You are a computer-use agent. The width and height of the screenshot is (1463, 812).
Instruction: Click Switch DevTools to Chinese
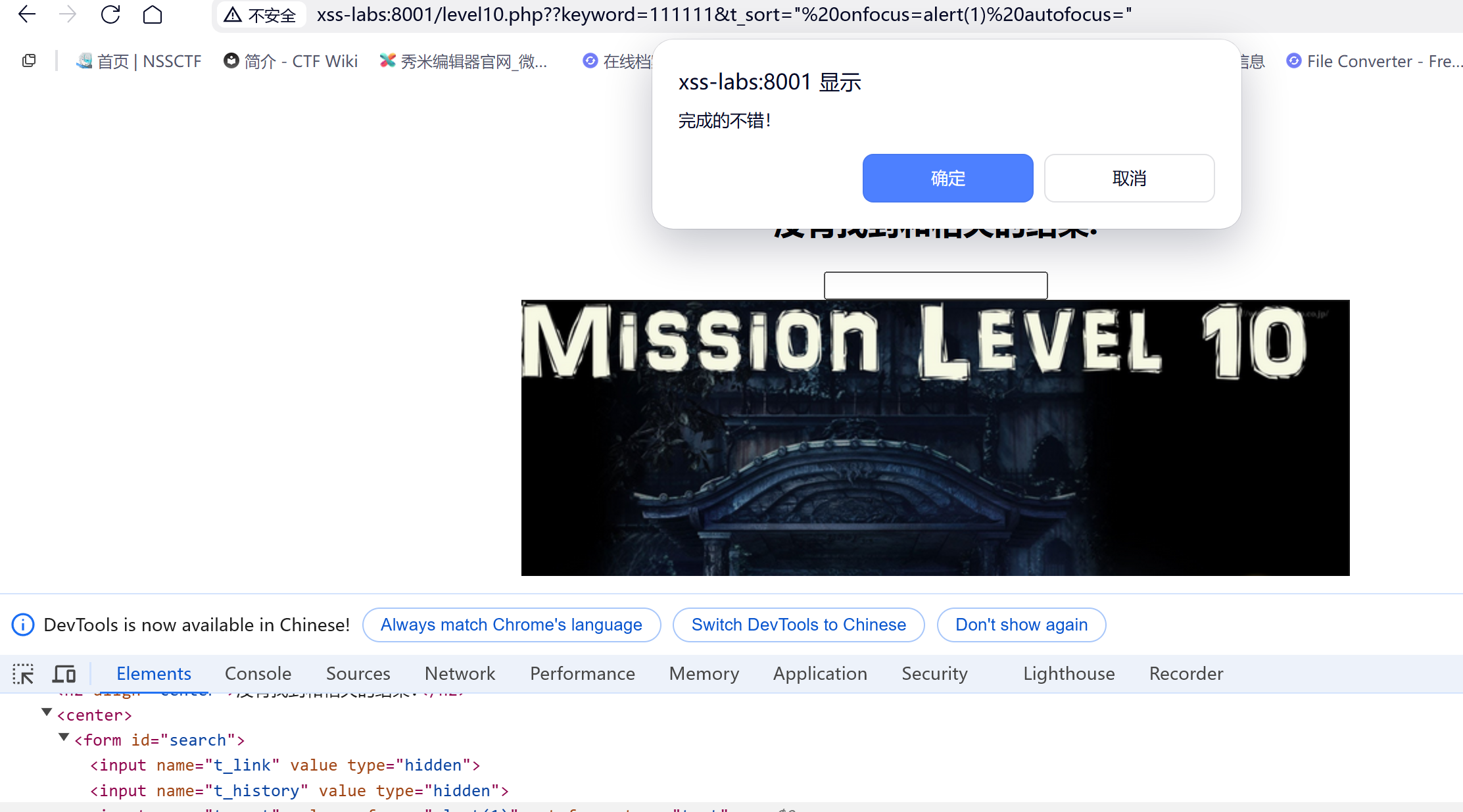[798, 625]
